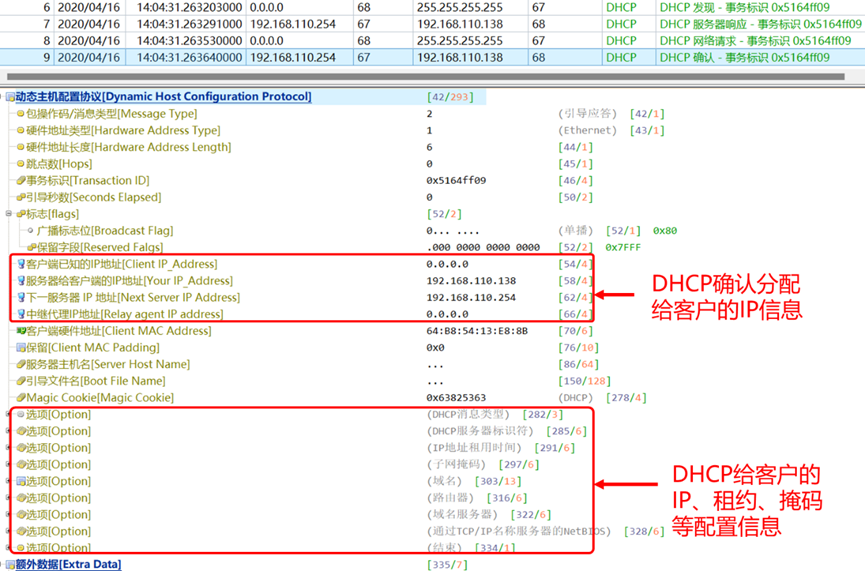
Task: Click the icon of the DHCP server identifier Option
Action: (21, 431)
